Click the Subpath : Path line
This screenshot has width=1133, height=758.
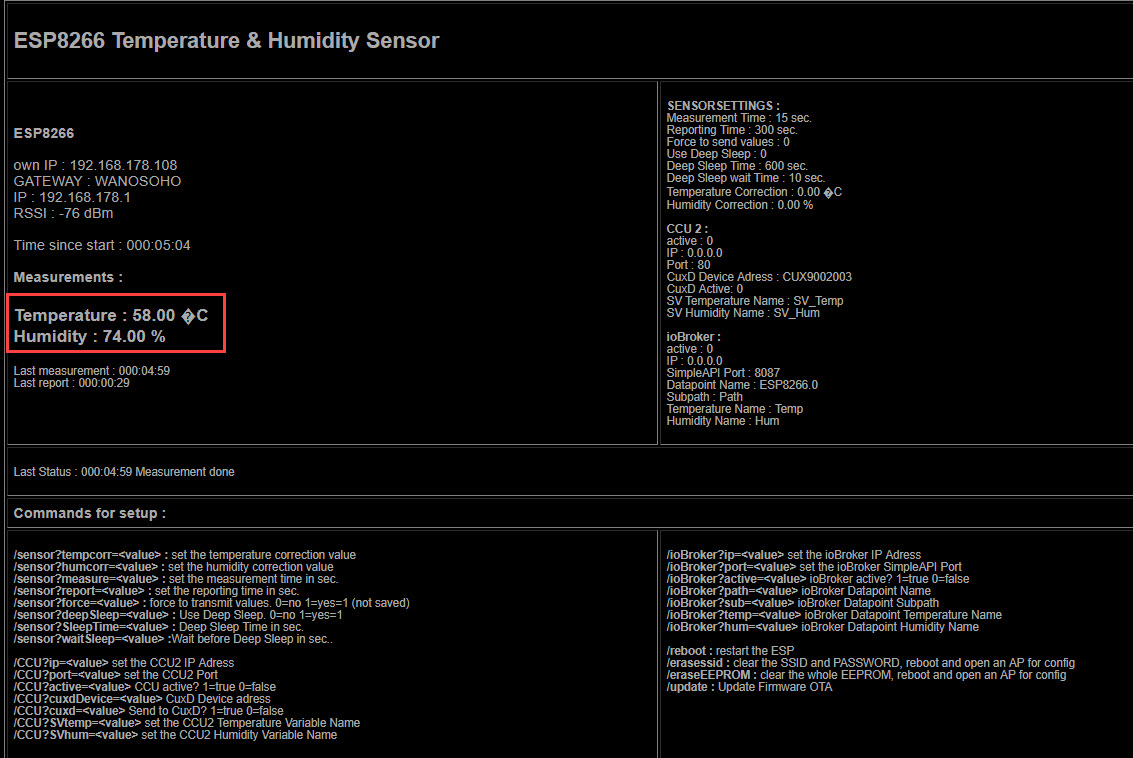[x=705, y=397]
